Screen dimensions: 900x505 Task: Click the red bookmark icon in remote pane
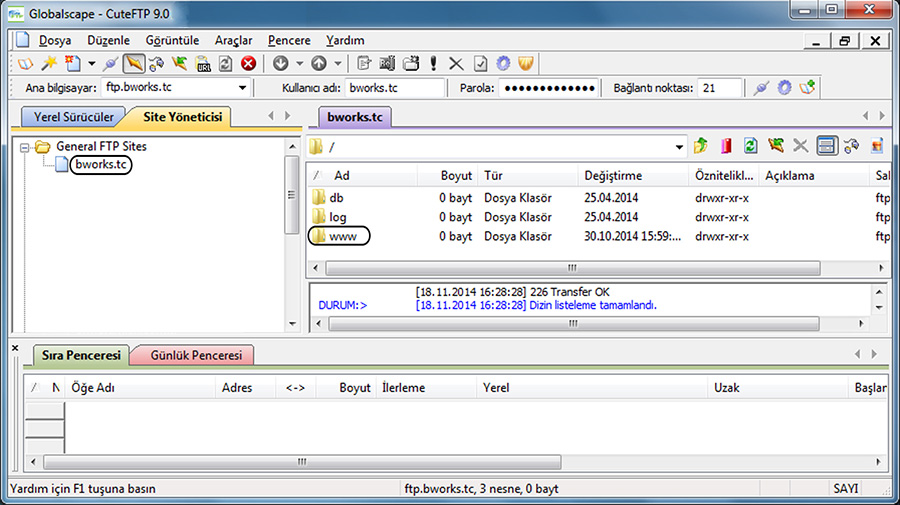coord(726,146)
